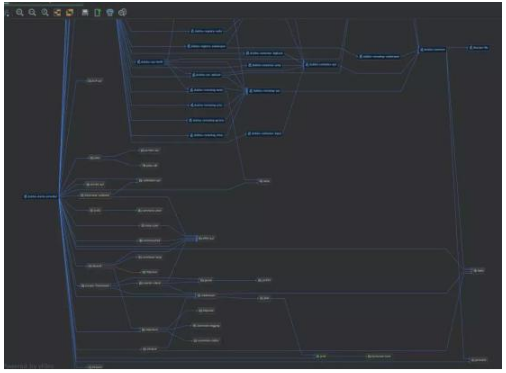Select the orange-edge dependency node below the hub
The image size is (506, 373).
tap(149, 272)
